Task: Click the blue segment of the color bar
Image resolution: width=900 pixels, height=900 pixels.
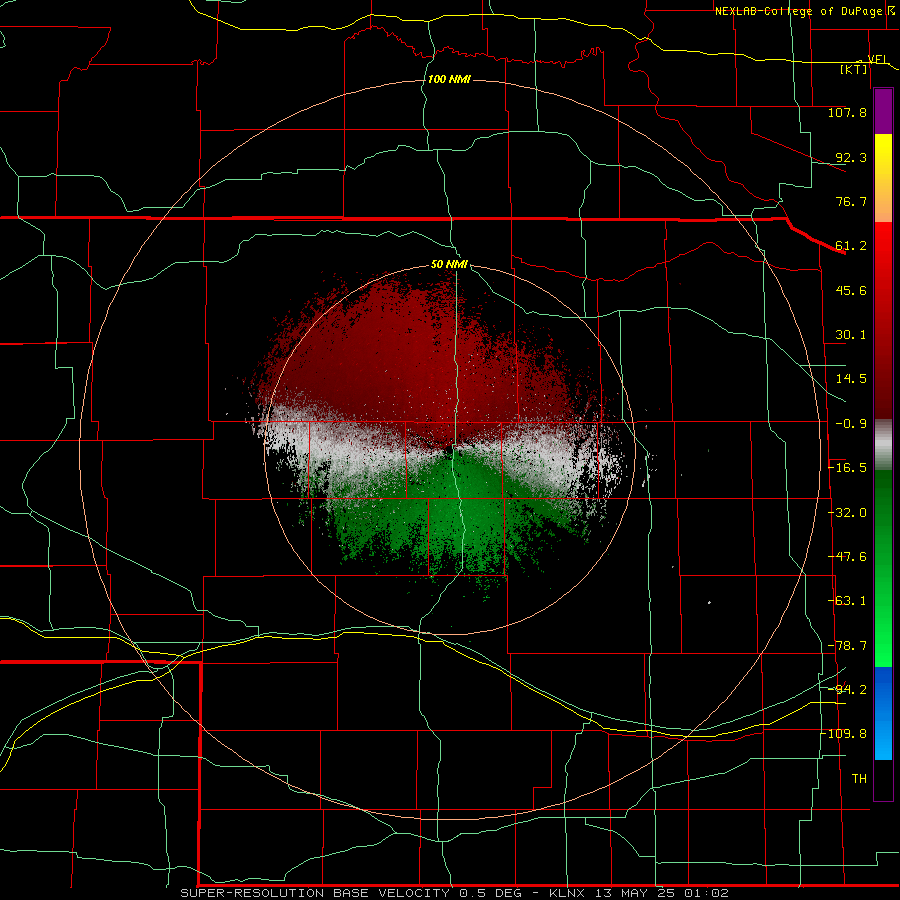Action: pyautogui.click(x=883, y=713)
